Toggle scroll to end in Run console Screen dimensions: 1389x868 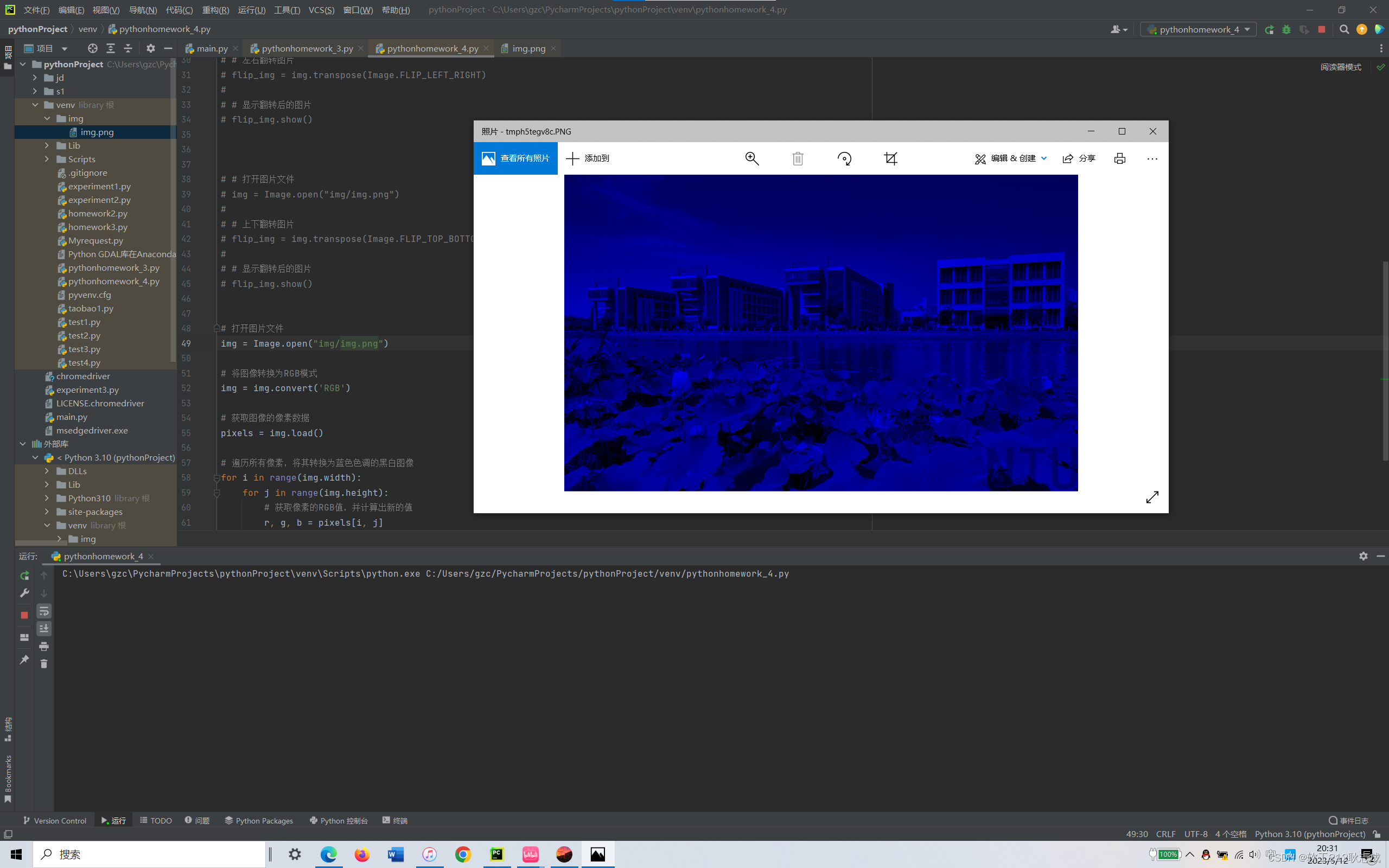point(43,629)
